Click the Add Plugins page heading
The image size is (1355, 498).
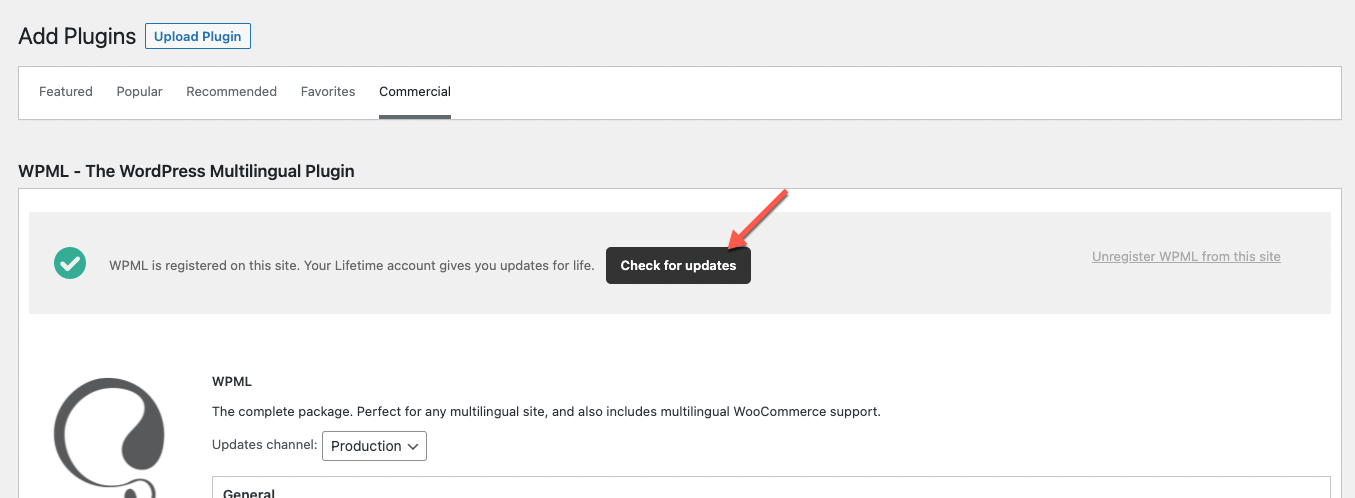click(x=77, y=37)
